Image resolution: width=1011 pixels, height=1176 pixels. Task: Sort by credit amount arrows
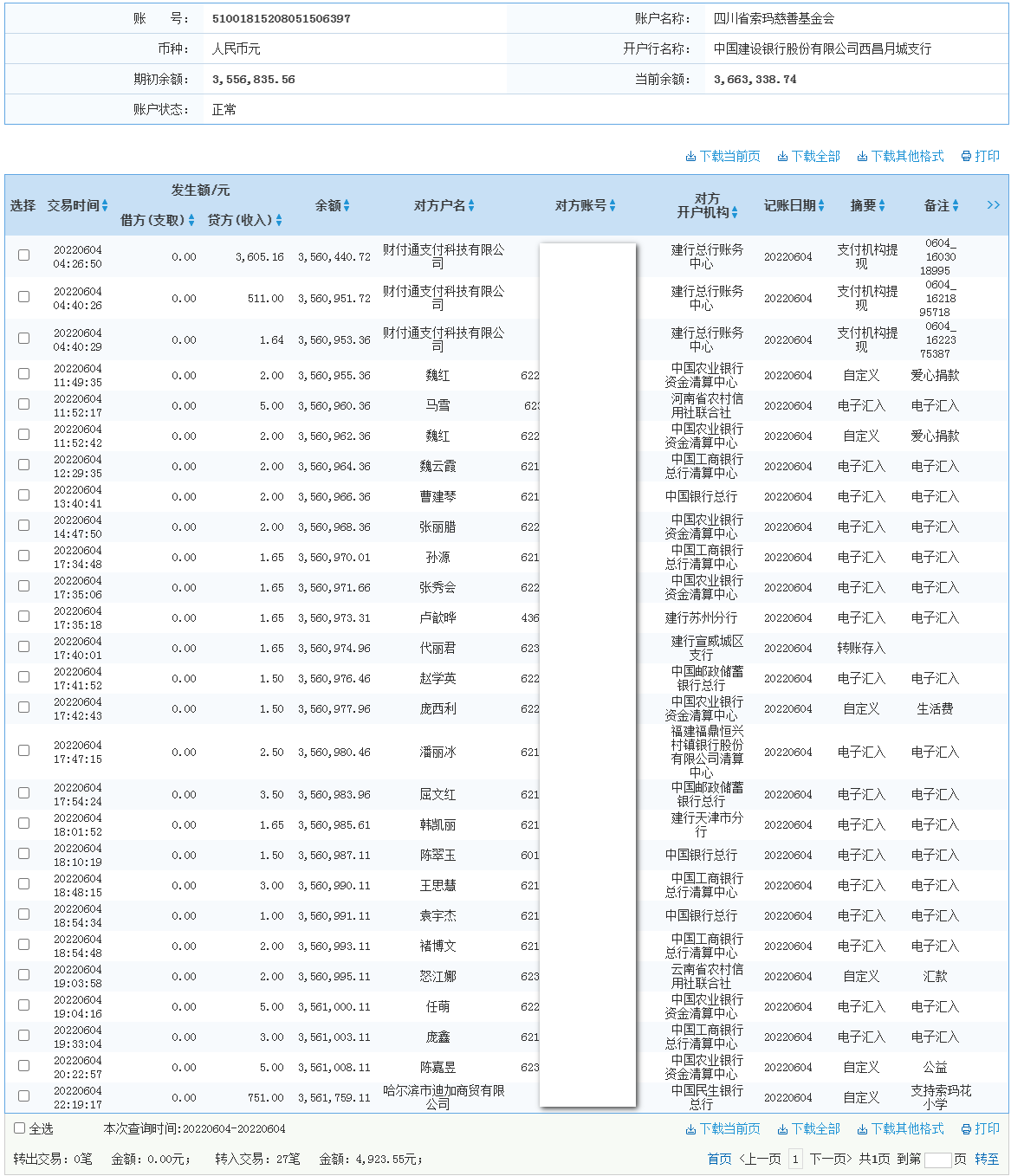coord(279,221)
